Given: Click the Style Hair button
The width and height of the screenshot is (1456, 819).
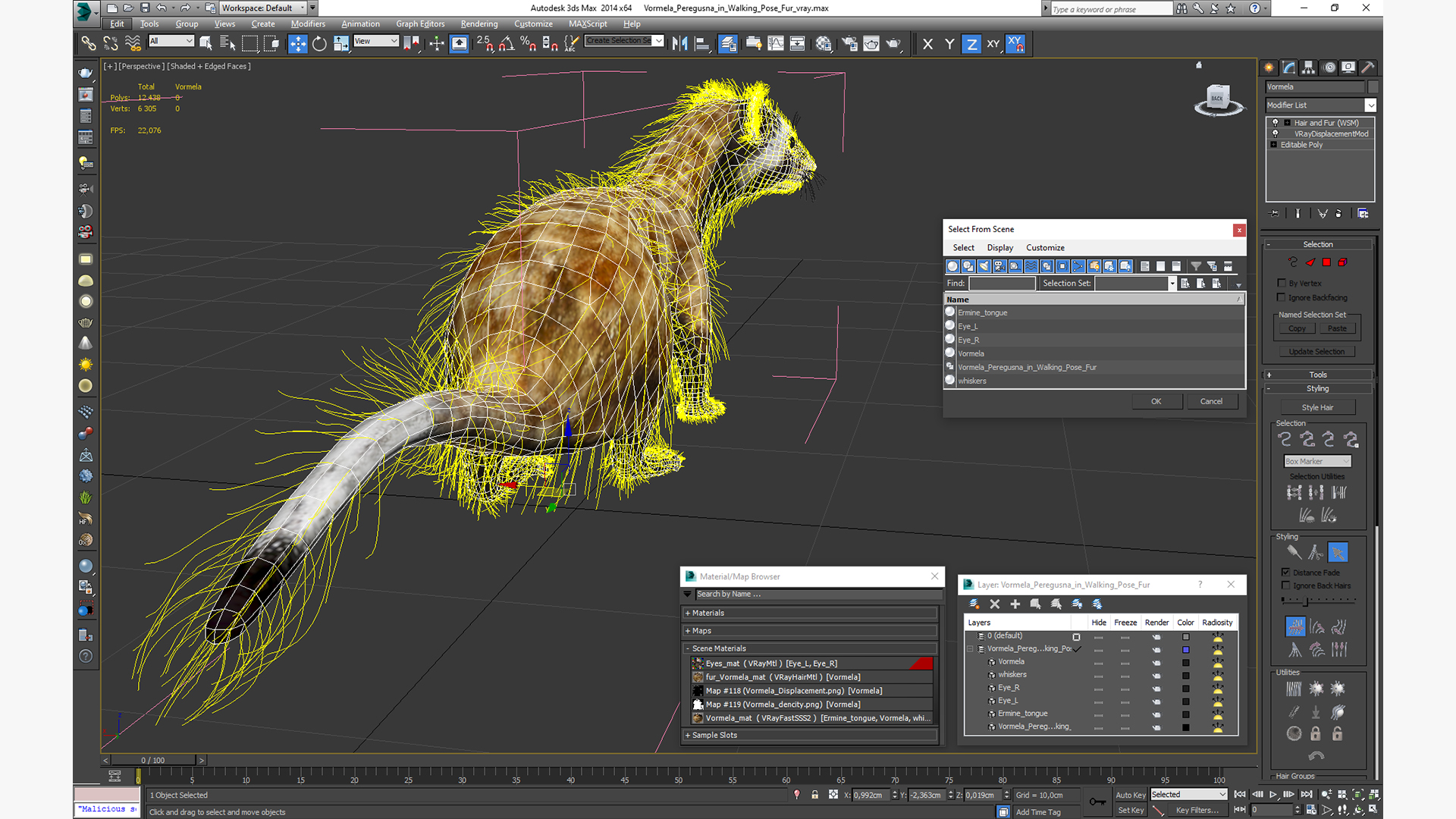Looking at the screenshot, I should click(x=1317, y=407).
